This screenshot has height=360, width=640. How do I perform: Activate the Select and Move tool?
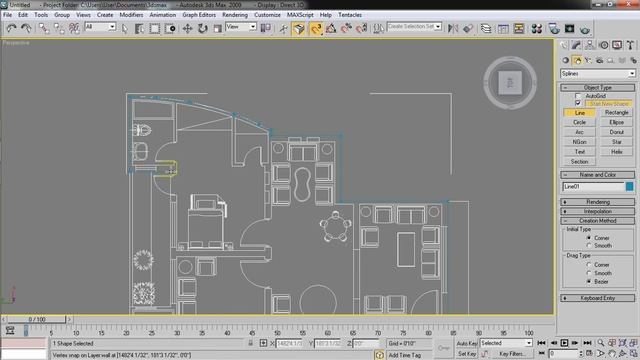pyautogui.click(x=187, y=28)
